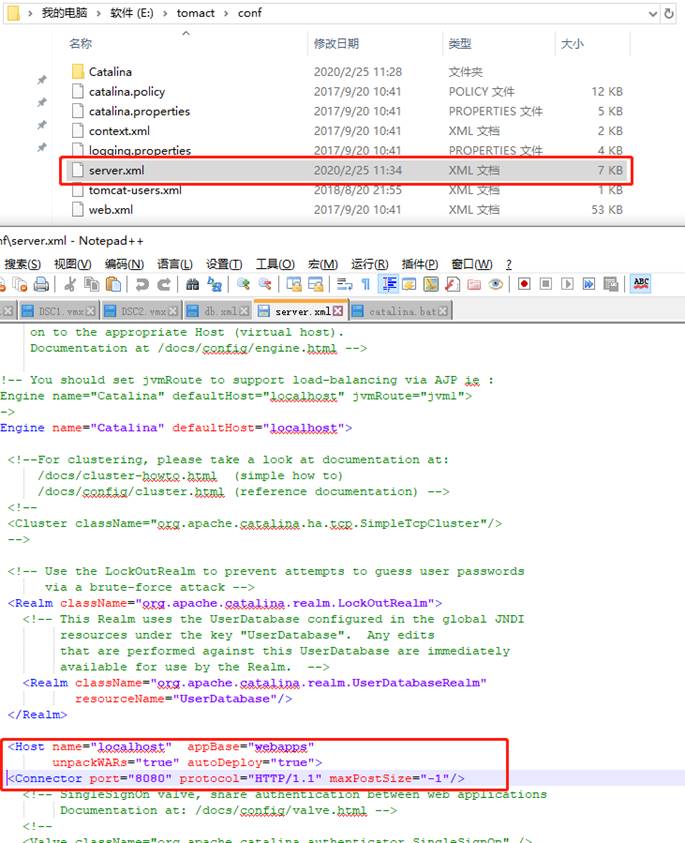The height and width of the screenshot is (843, 685).
Task: Click the run macro multiple times icon
Action: 589,283
